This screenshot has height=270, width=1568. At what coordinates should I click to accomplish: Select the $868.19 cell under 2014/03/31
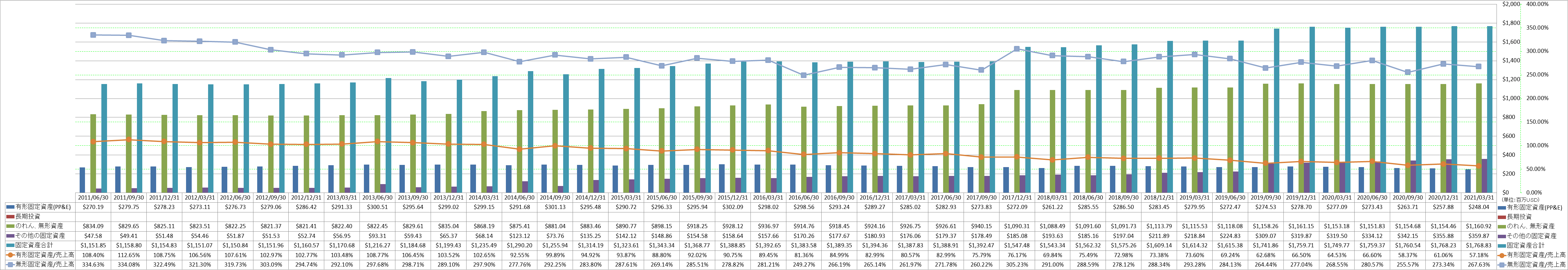tap(484, 226)
